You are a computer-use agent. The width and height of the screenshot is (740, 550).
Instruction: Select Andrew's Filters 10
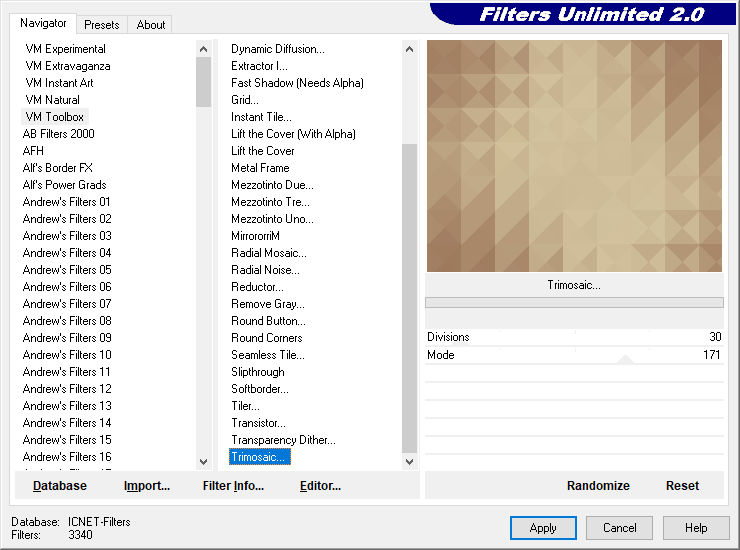(67, 355)
